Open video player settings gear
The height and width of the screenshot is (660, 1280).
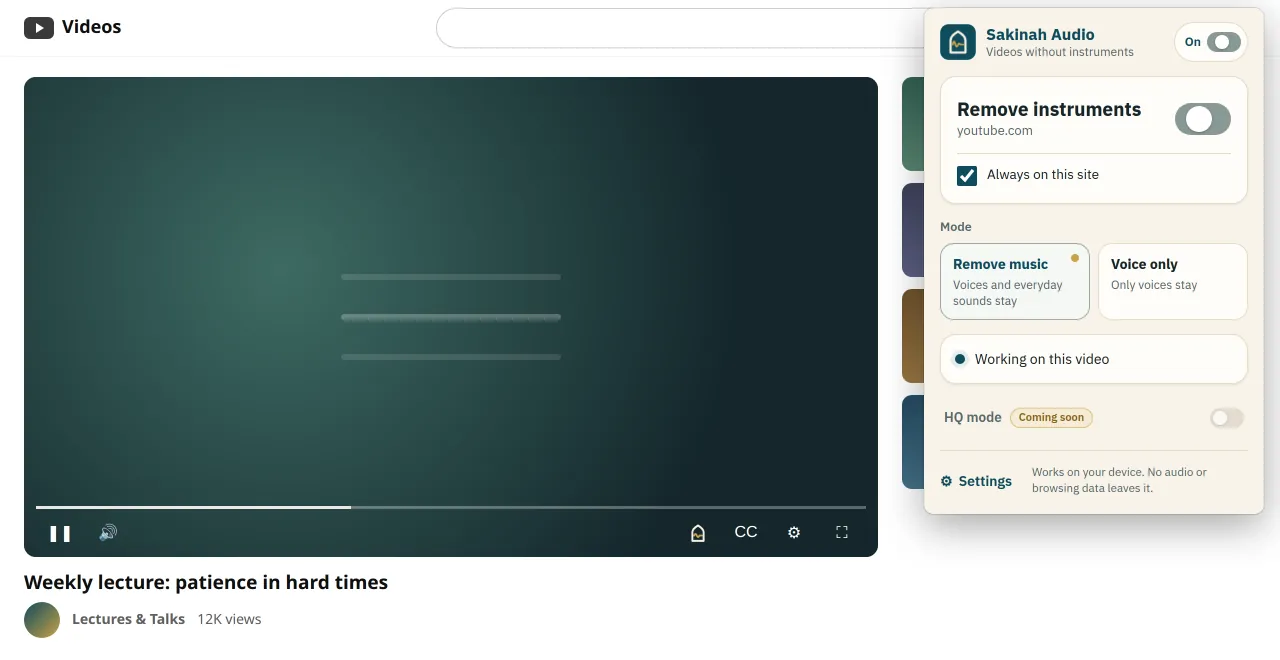point(794,533)
